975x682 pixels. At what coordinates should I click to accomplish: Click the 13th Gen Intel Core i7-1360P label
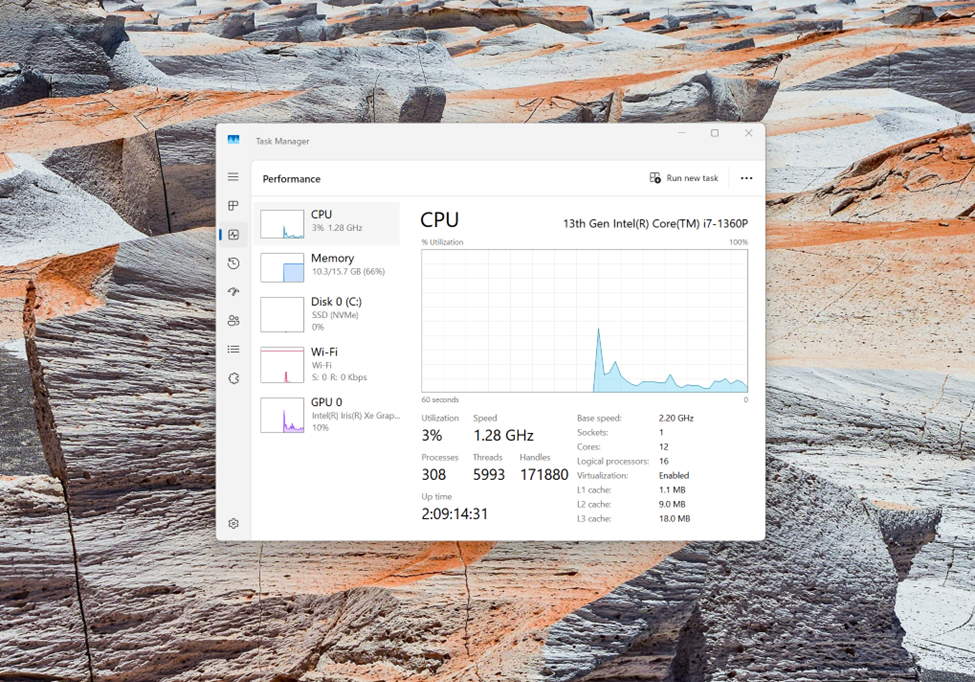coord(655,223)
